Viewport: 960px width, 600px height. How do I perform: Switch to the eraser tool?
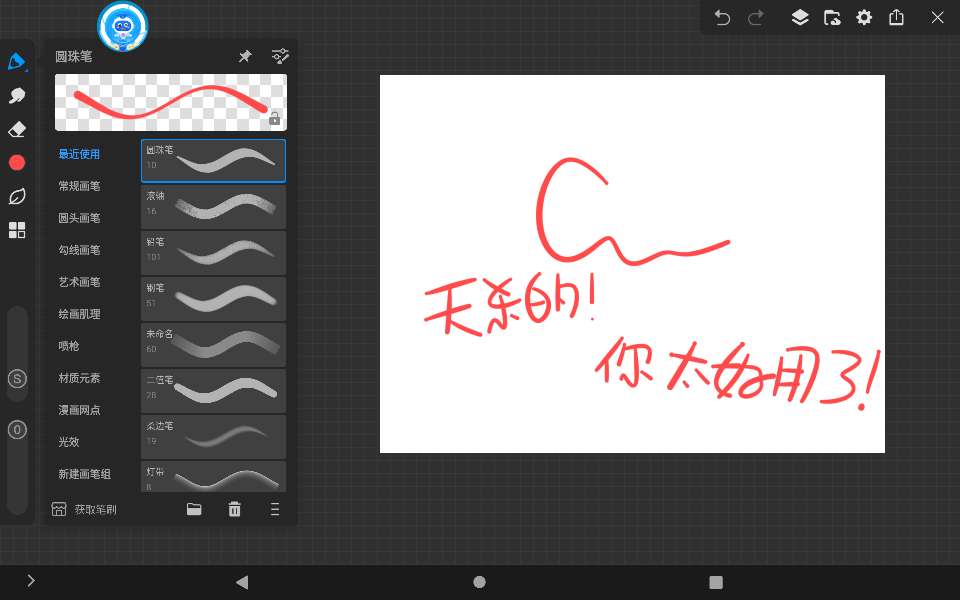(x=16, y=129)
